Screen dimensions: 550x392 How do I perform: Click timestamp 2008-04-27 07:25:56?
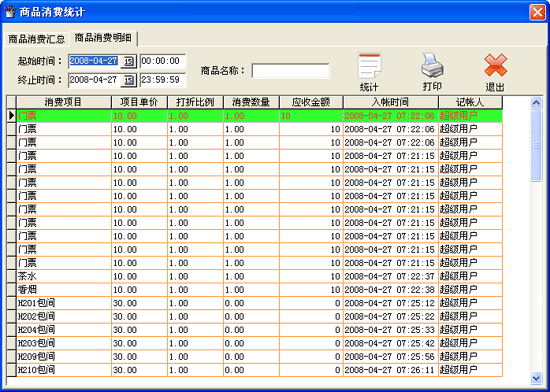[389, 356]
